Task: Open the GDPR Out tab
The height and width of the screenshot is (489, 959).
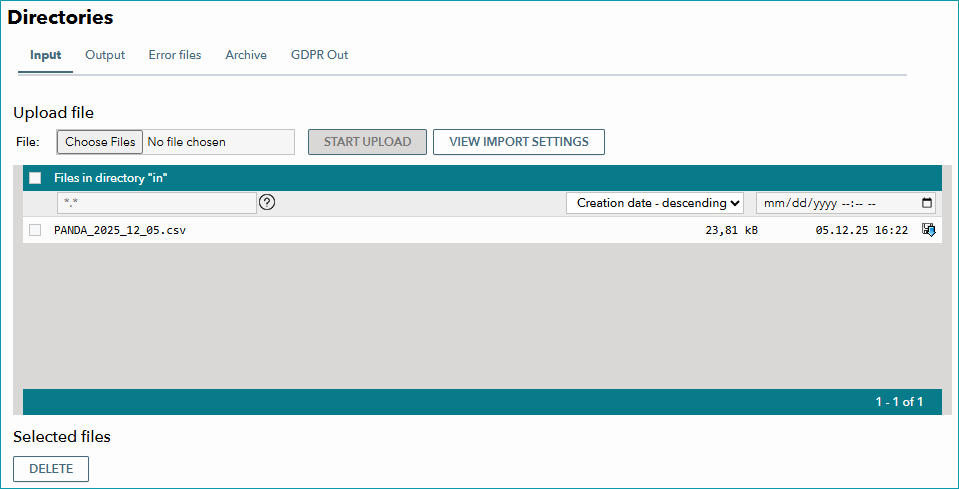Action: click(320, 55)
